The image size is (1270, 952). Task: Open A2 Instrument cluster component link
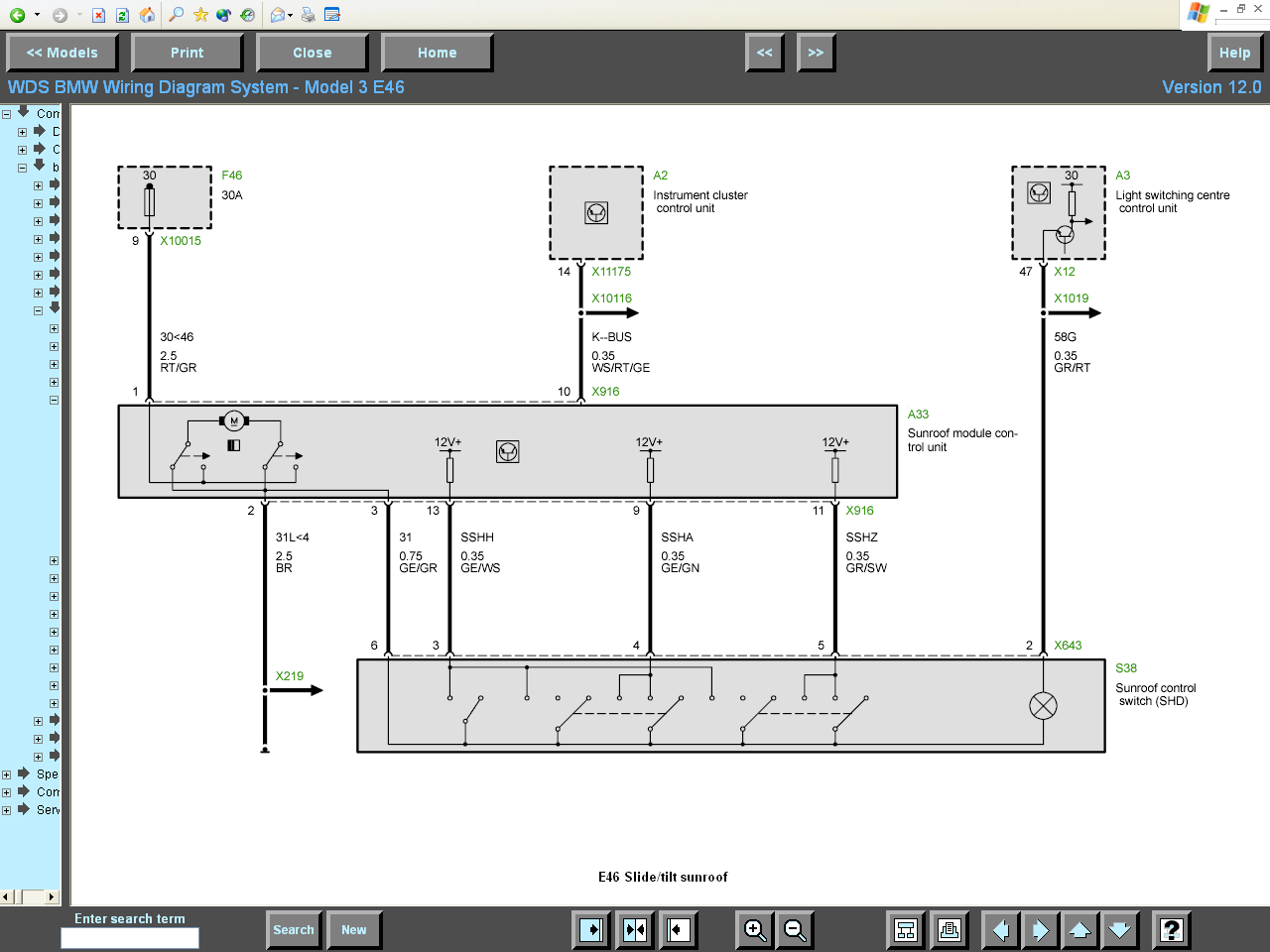661,176
